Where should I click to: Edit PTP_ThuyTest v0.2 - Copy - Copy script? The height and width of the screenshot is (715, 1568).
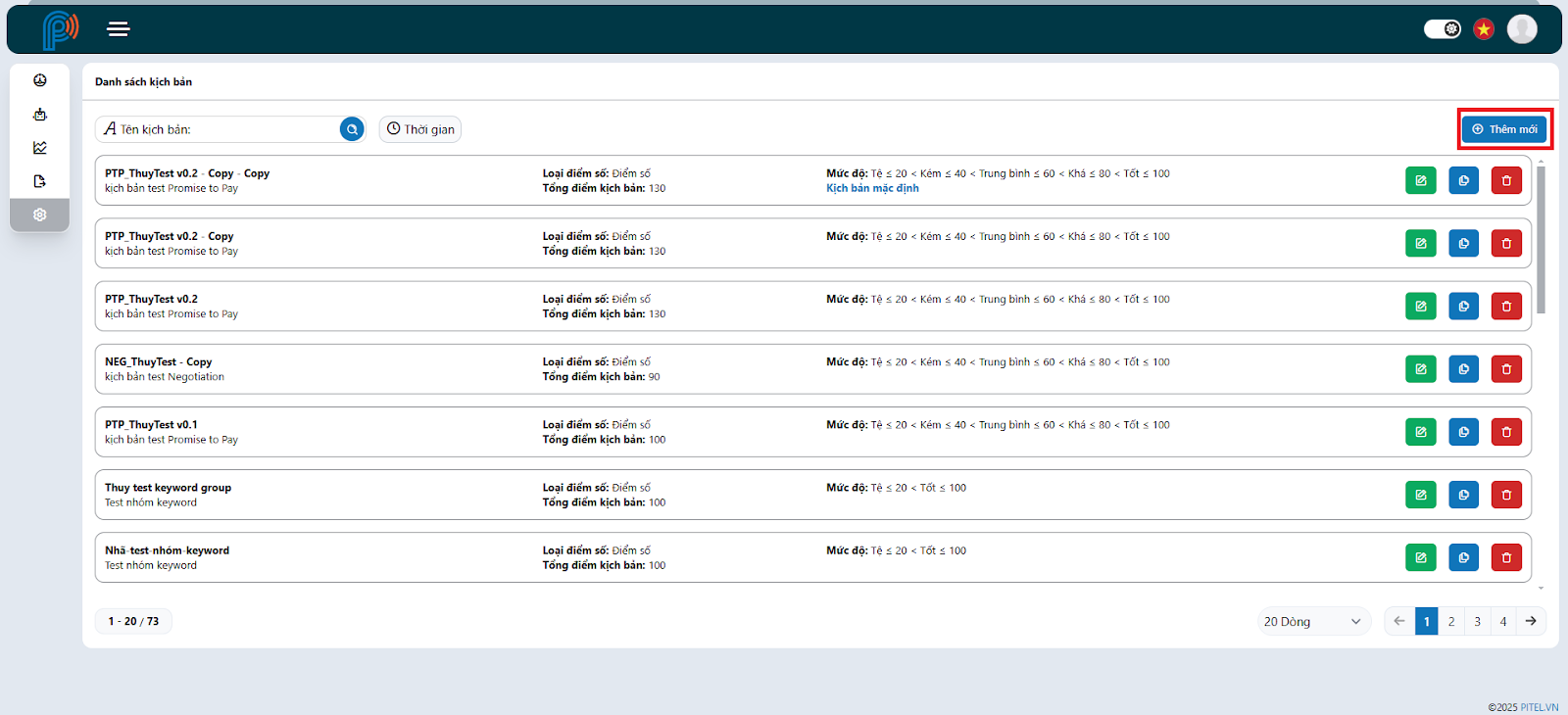(1421, 180)
